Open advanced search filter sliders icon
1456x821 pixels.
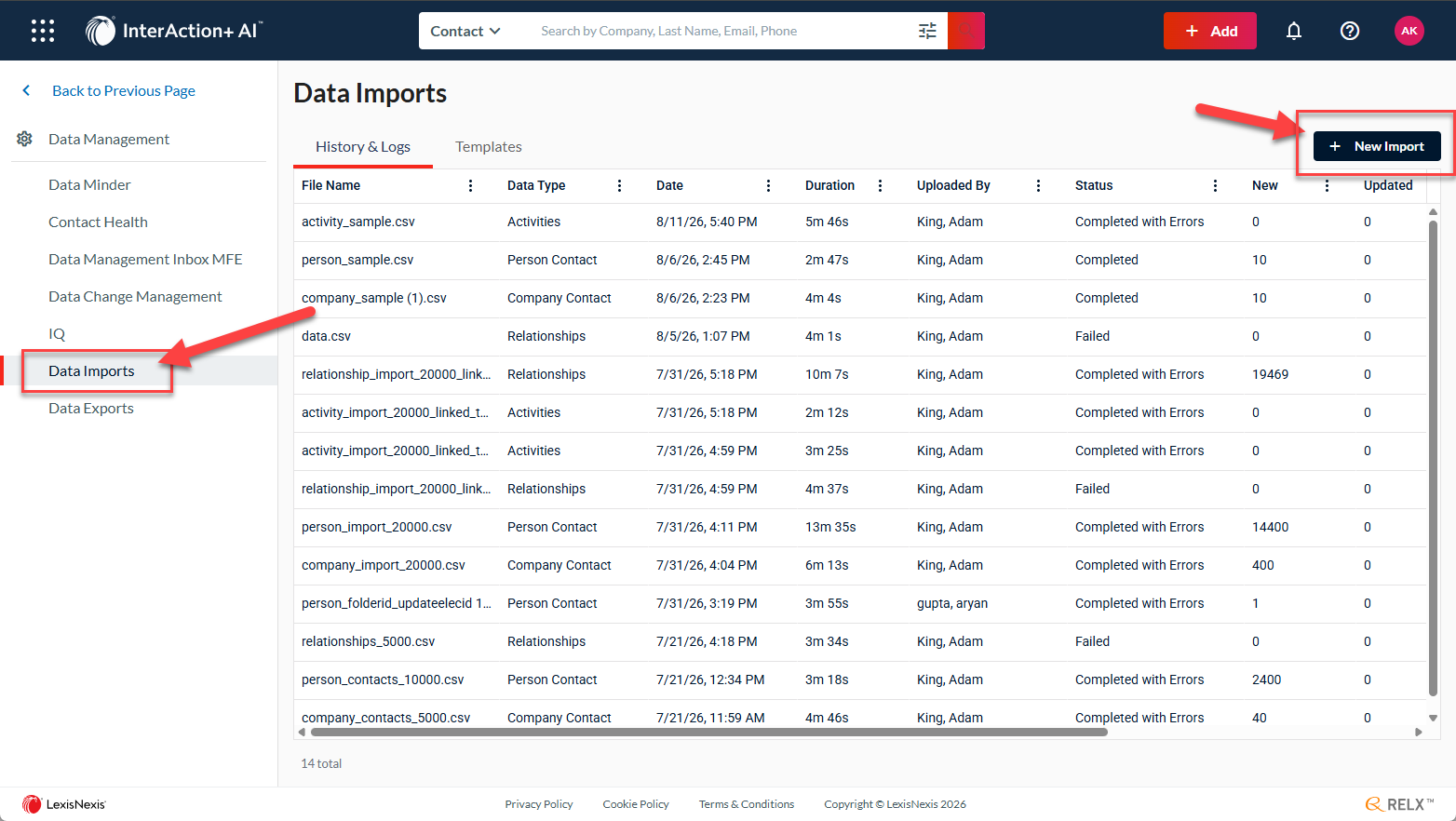(927, 31)
